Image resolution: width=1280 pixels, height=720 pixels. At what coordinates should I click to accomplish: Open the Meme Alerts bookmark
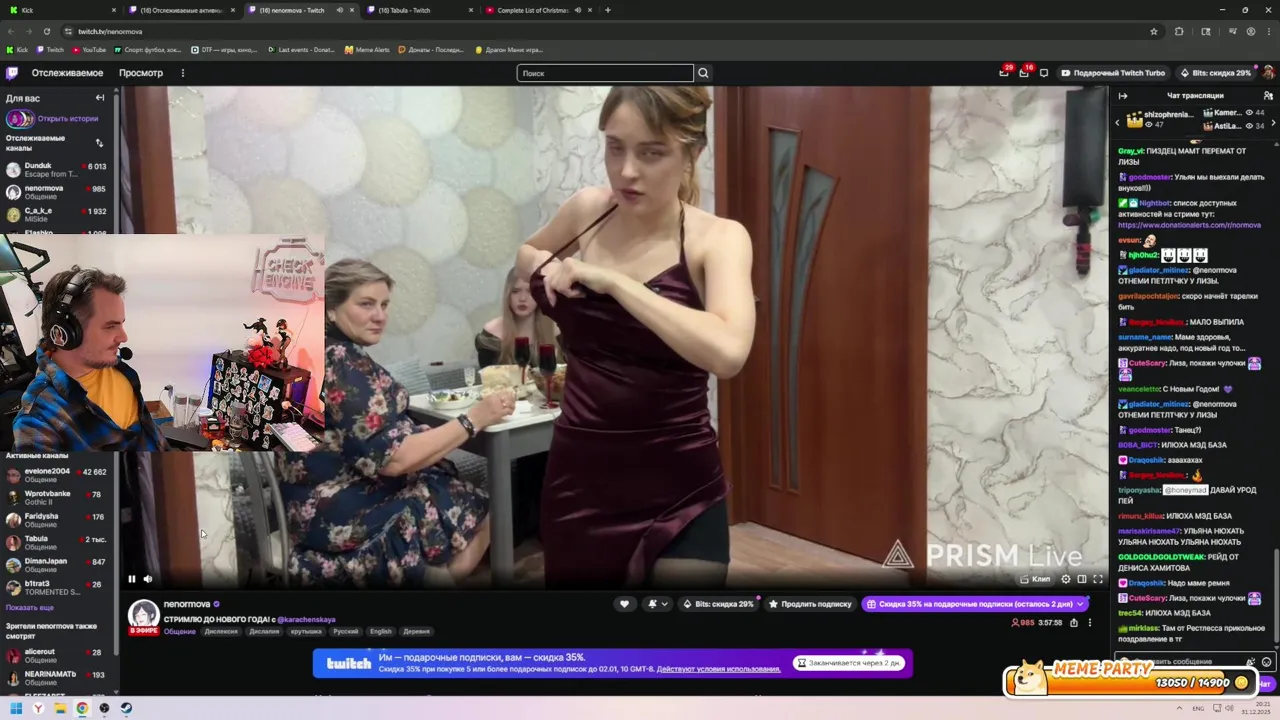[367, 50]
